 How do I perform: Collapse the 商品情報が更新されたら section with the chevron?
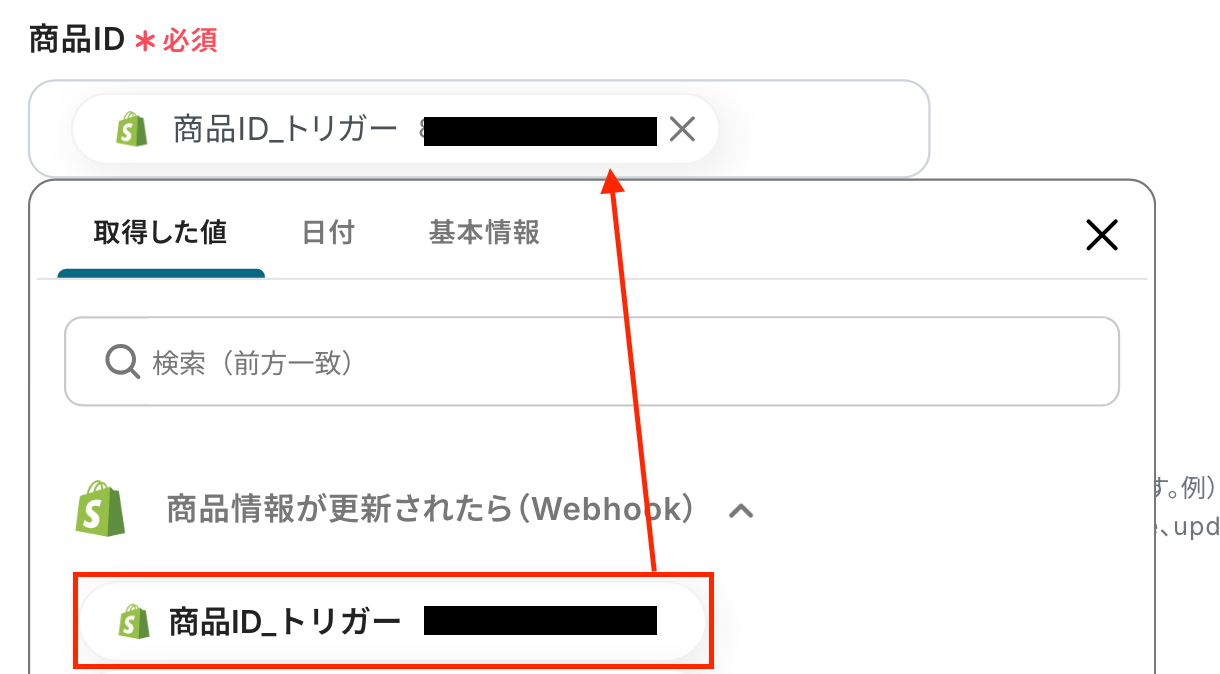click(x=741, y=511)
